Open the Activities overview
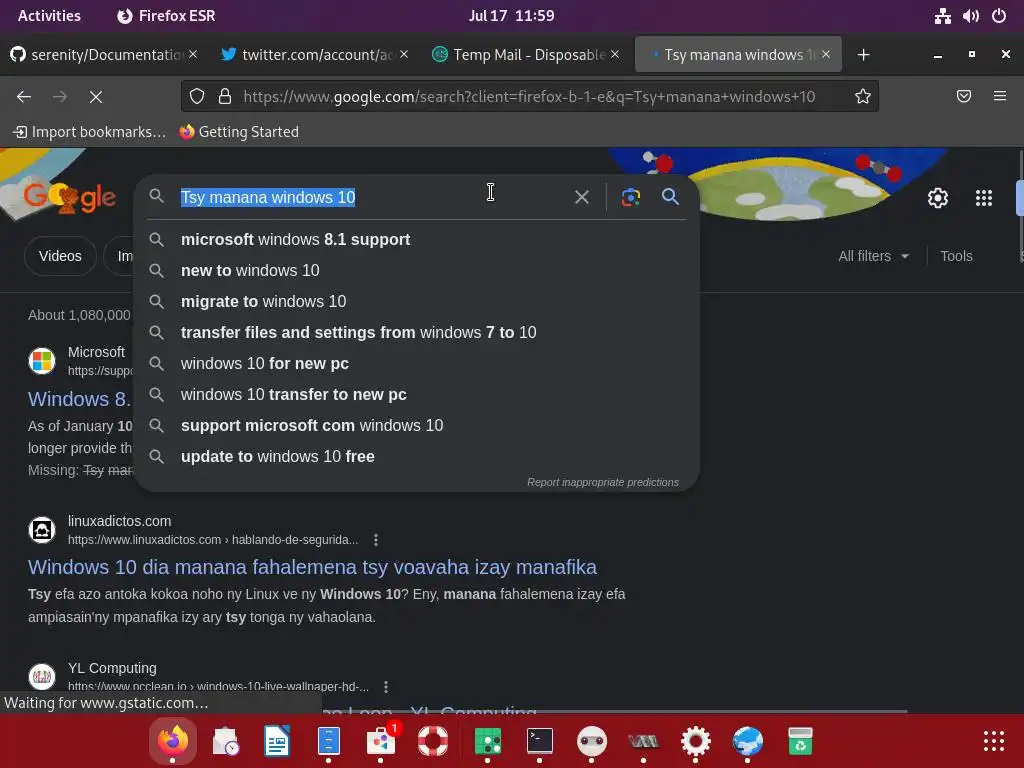 pyautogui.click(x=49, y=16)
